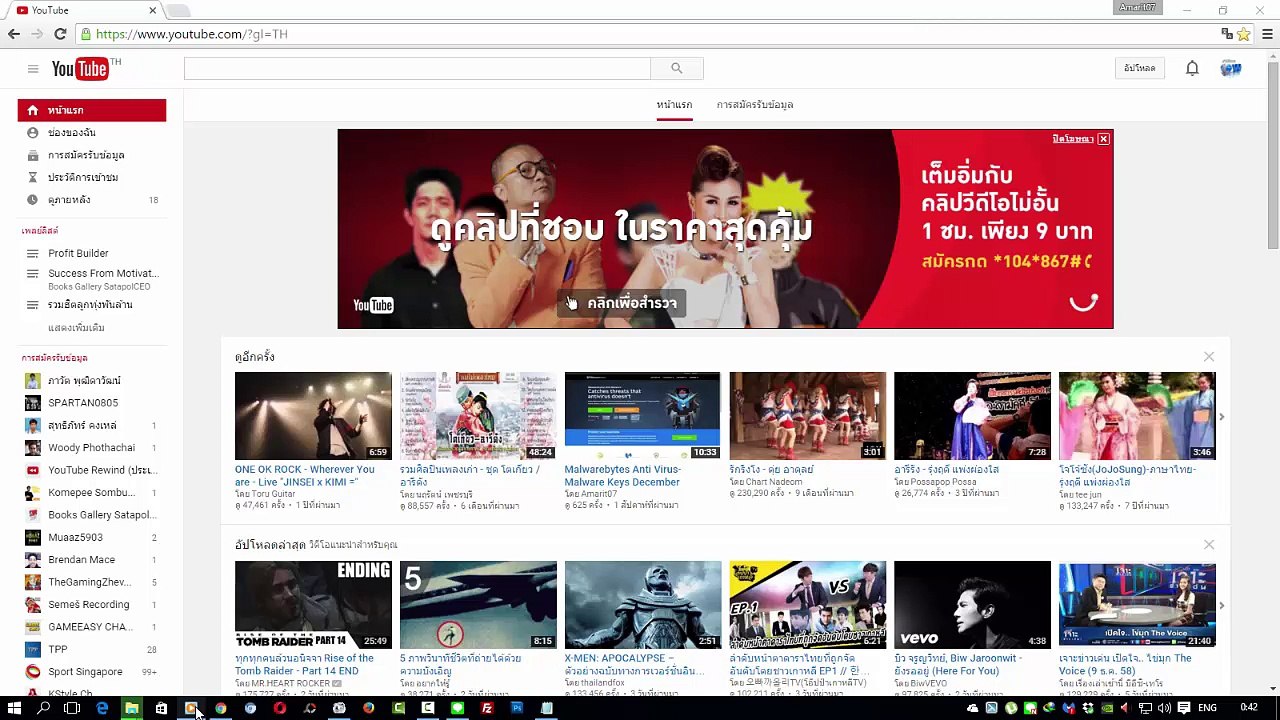This screenshot has height=720, width=1280.
Task: Open taskbar search magnifier
Action: [x=44, y=708]
